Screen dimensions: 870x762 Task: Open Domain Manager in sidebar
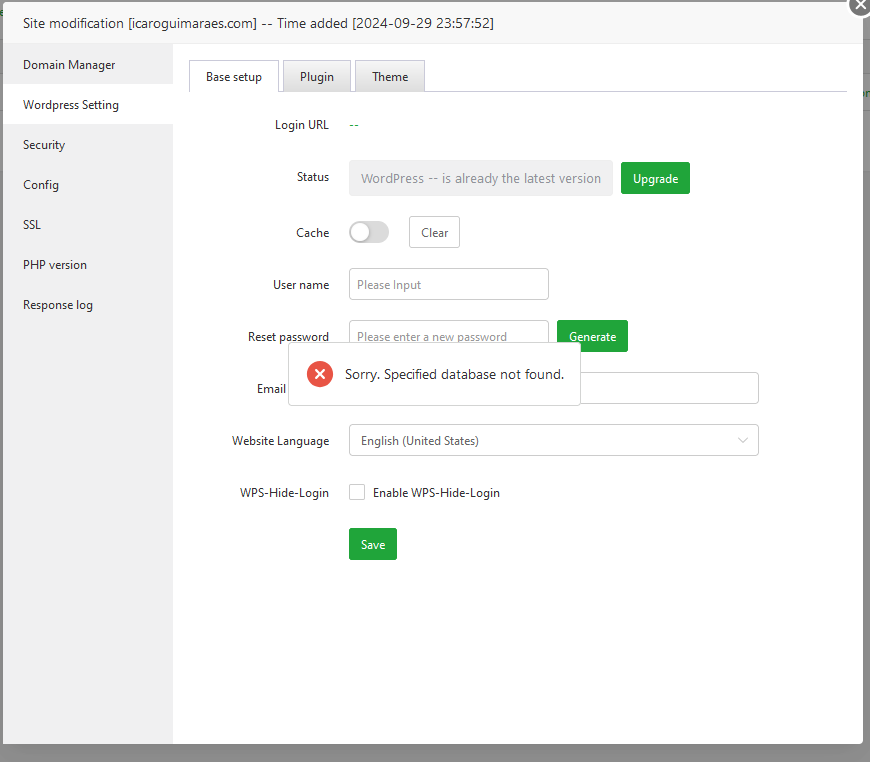[69, 65]
